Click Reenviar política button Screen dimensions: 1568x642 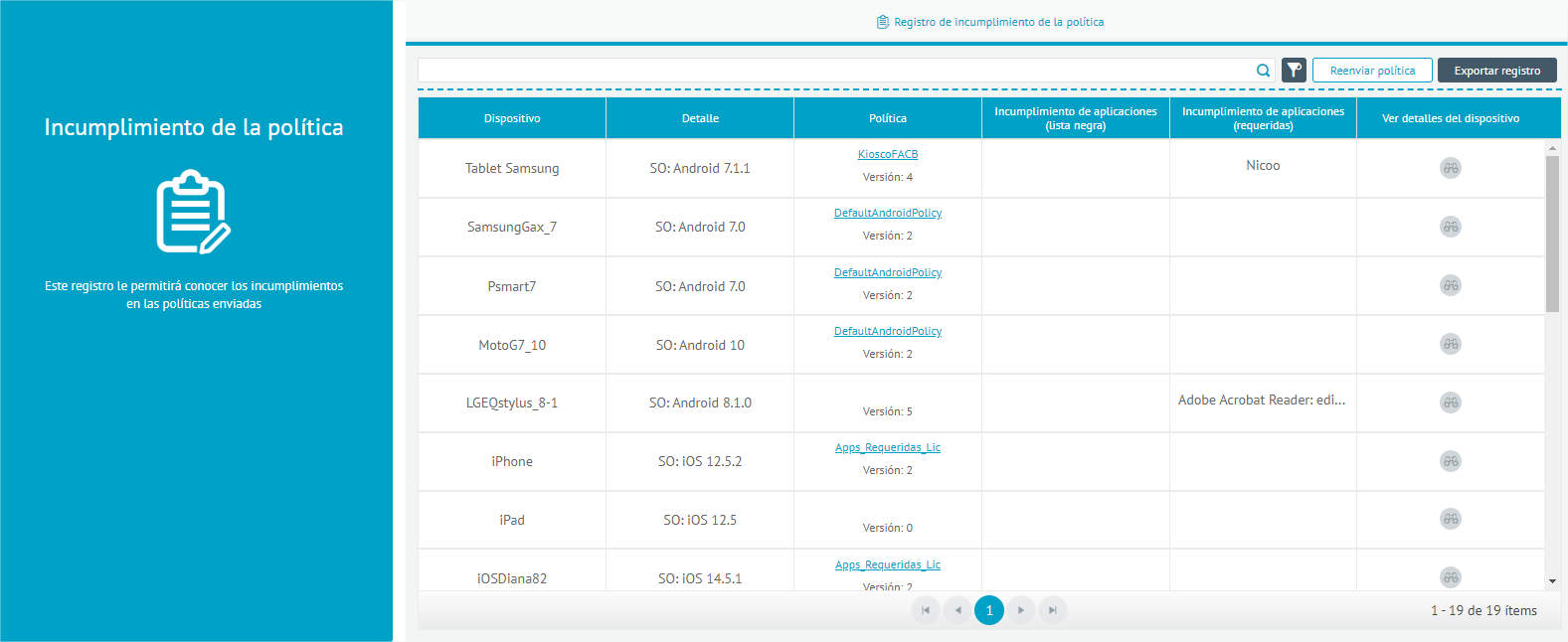point(1372,71)
